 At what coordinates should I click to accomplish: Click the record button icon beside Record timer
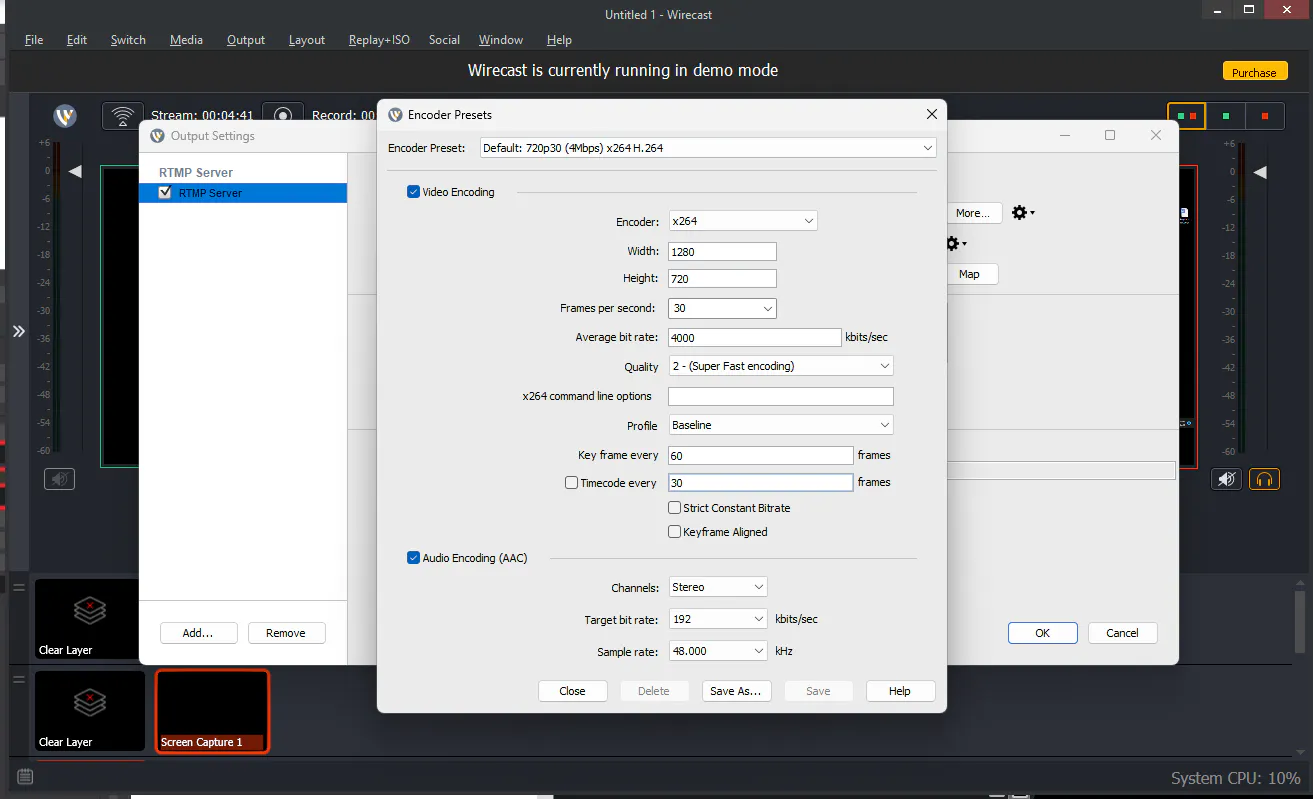283,115
